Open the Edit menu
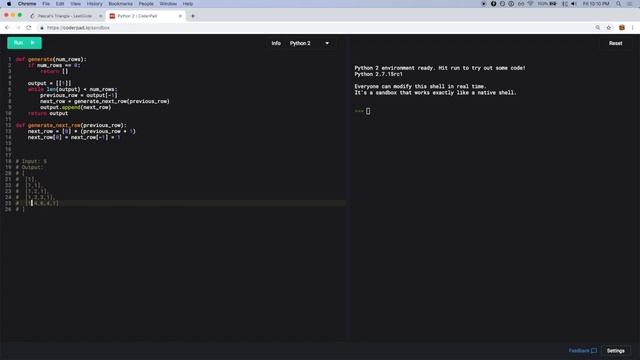 [x=60, y=4]
